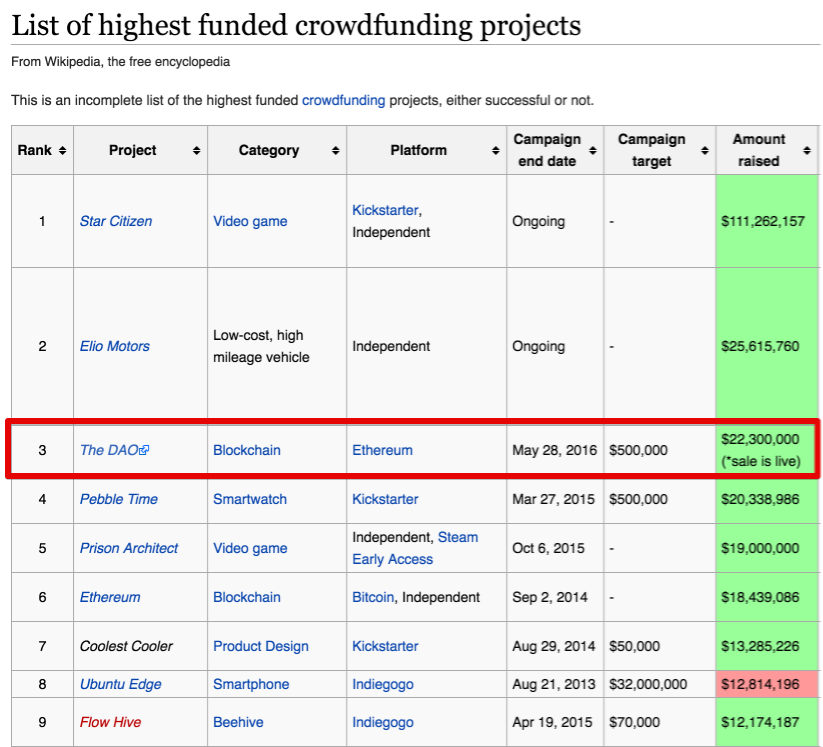Click the external link icon beside The DAO

(x=144, y=450)
